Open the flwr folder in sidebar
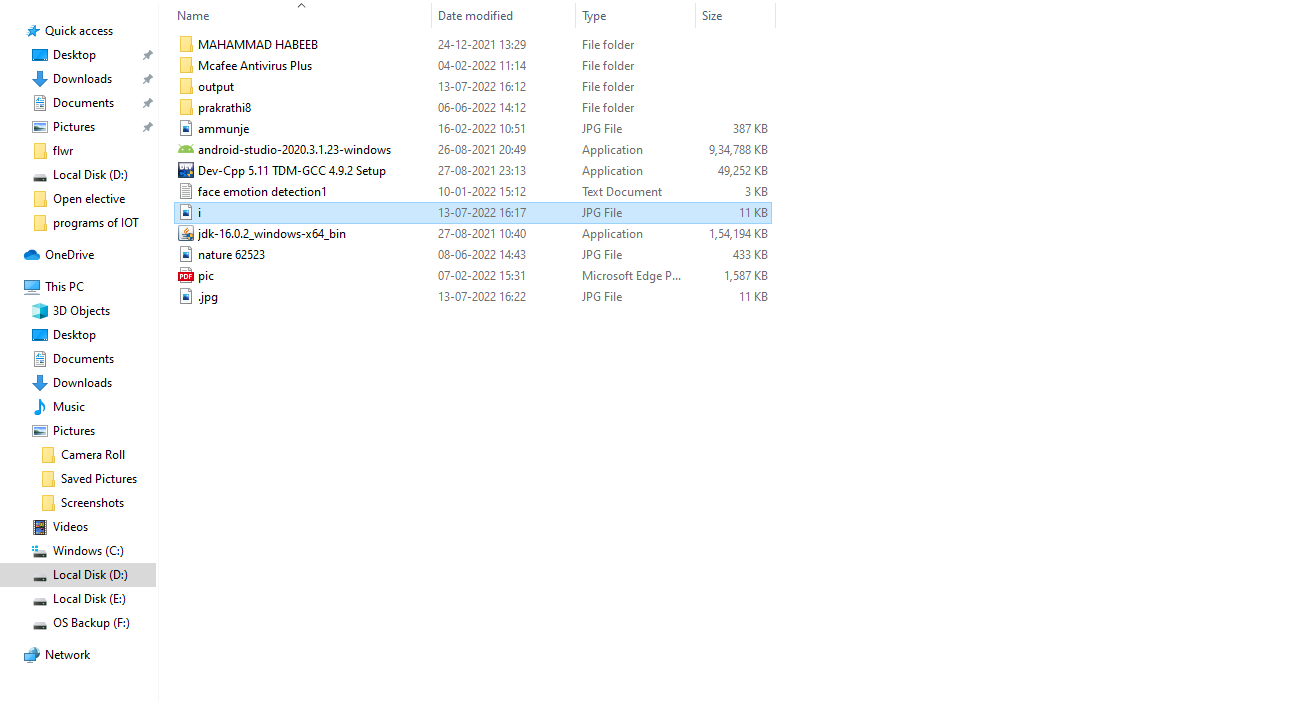This screenshot has height=702, width=1304. coord(63,150)
